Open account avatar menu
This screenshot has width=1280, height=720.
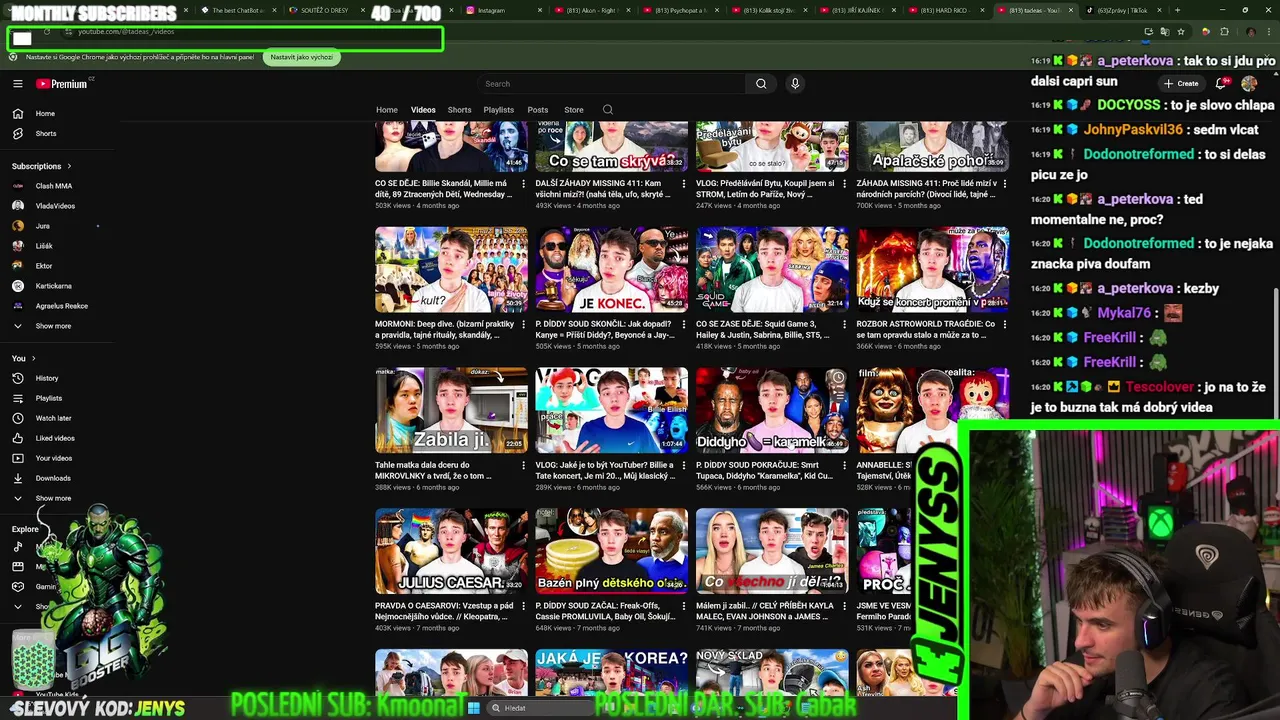(1249, 84)
